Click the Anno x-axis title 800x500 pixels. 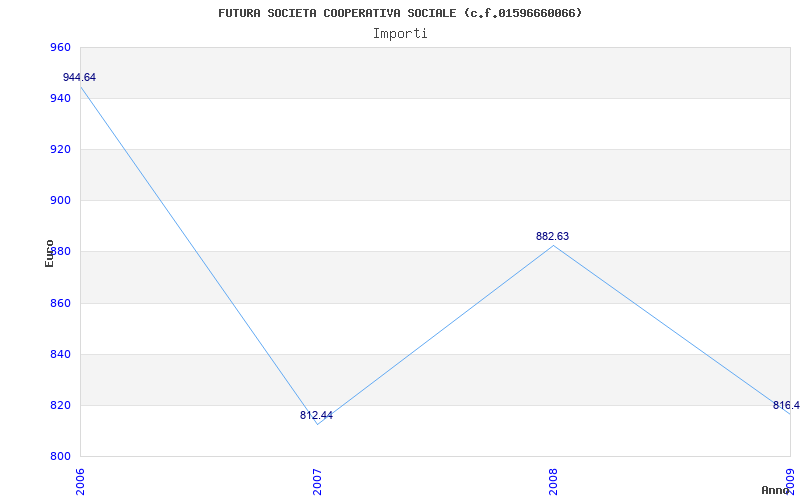click(x=778, y=490)
